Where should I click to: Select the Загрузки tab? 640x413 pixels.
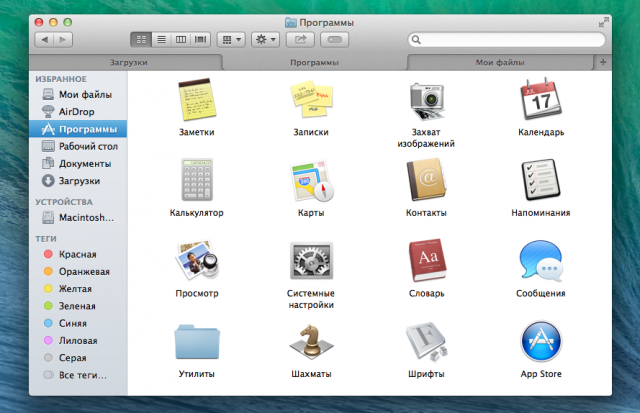click(x=128, y=62)
